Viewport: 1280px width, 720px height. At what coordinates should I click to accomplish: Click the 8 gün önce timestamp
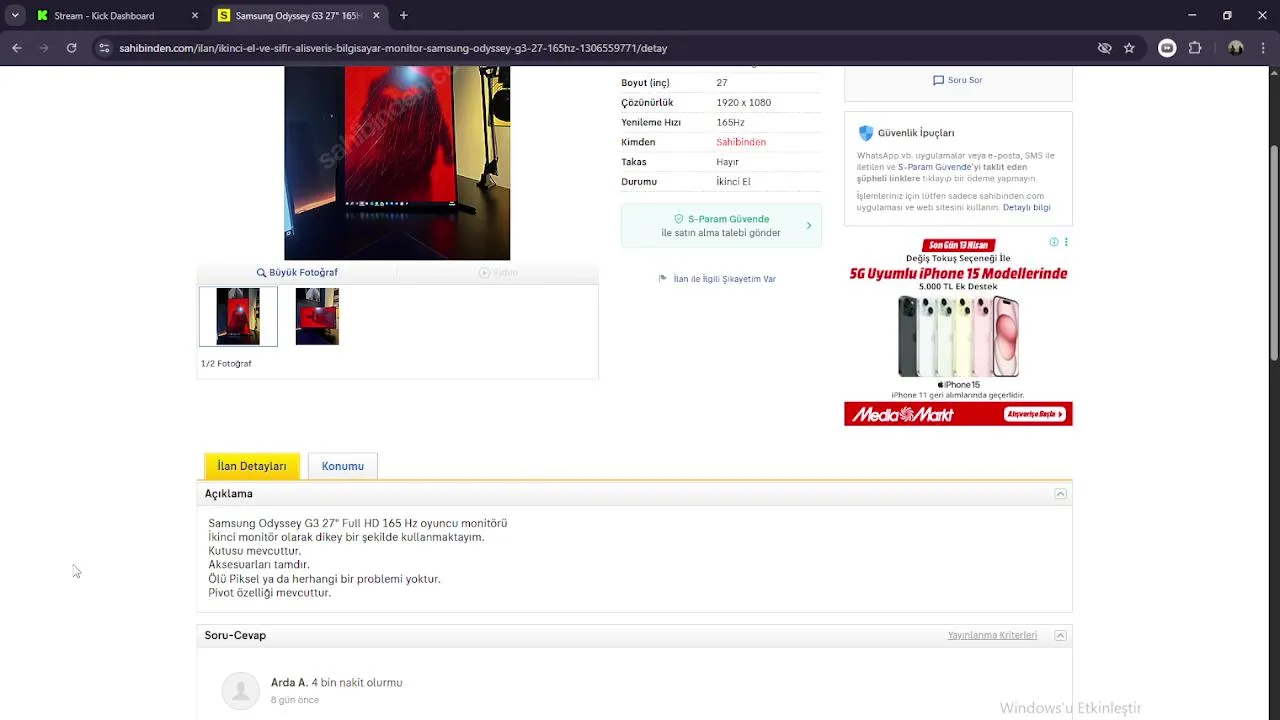(295, 700)
